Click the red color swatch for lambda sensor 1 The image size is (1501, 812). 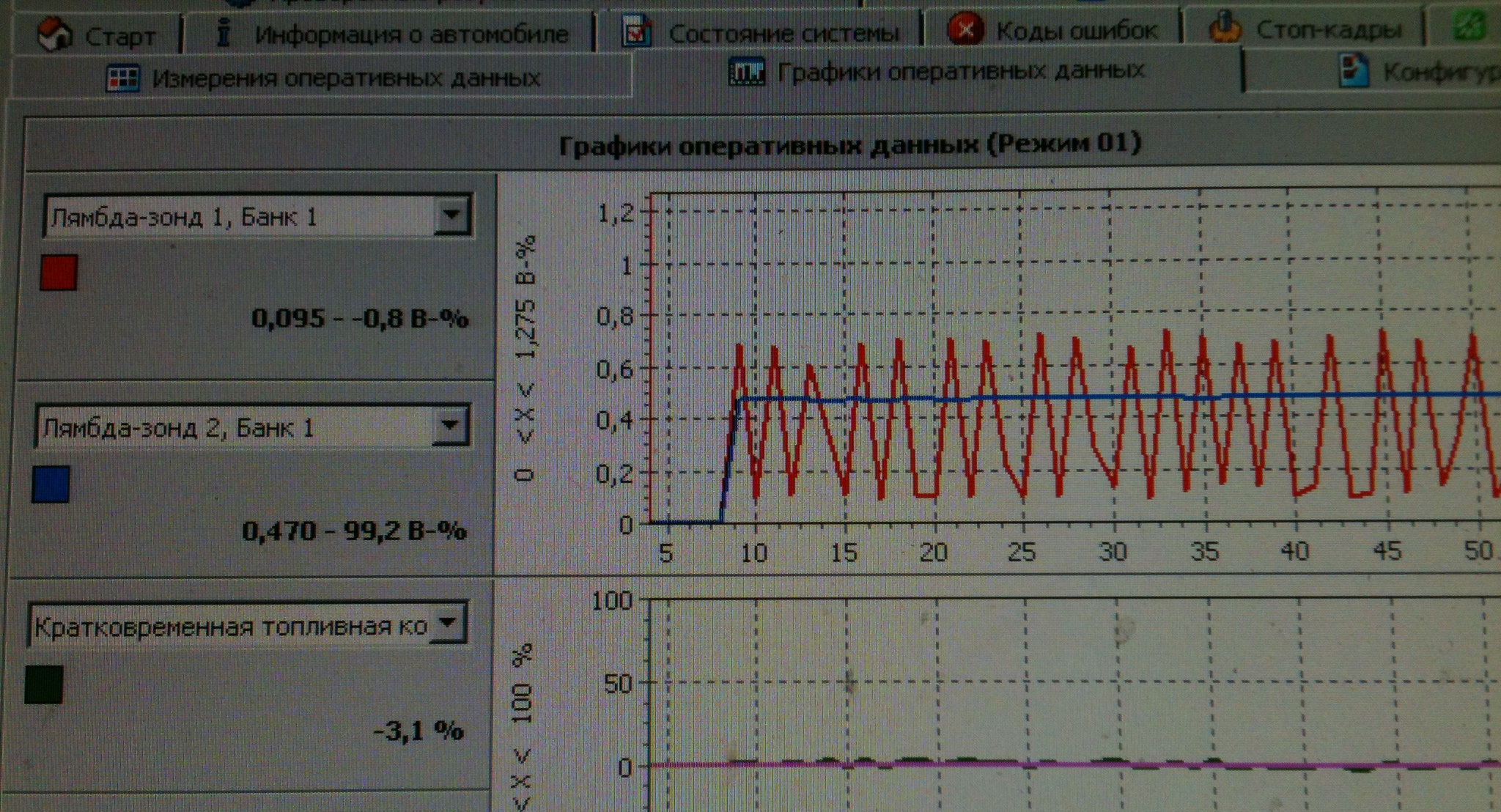[x=59, y=273]
